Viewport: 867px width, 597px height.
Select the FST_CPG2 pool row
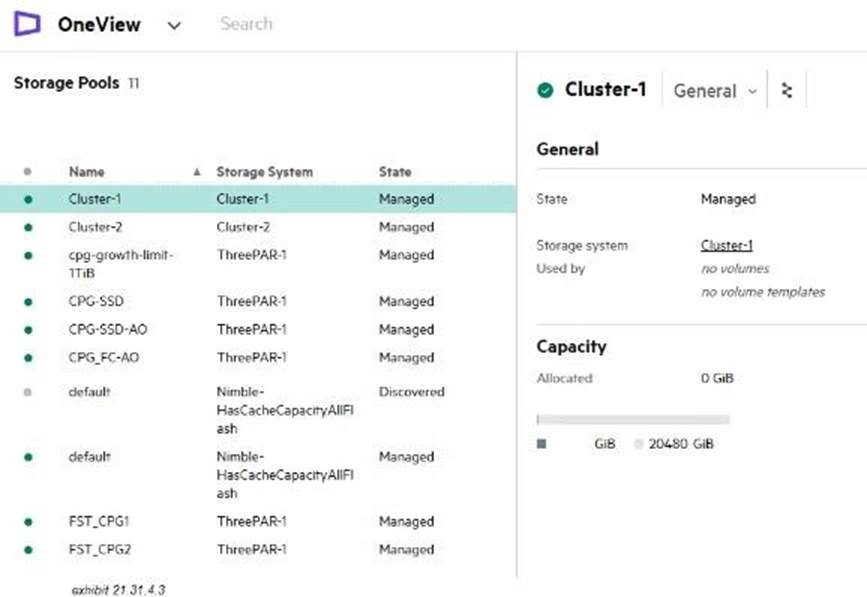click(x=258, y=549)
